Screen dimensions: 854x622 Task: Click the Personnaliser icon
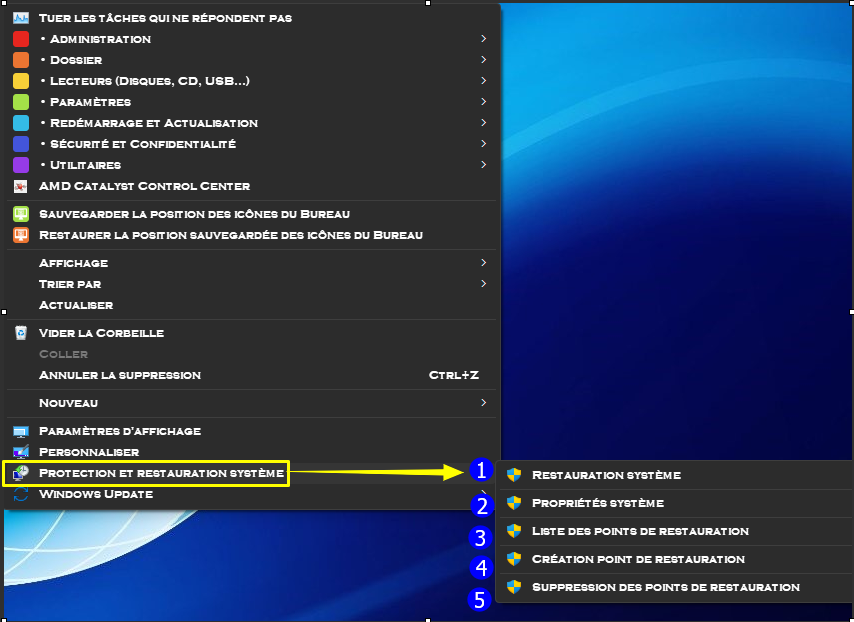point(21,452)
